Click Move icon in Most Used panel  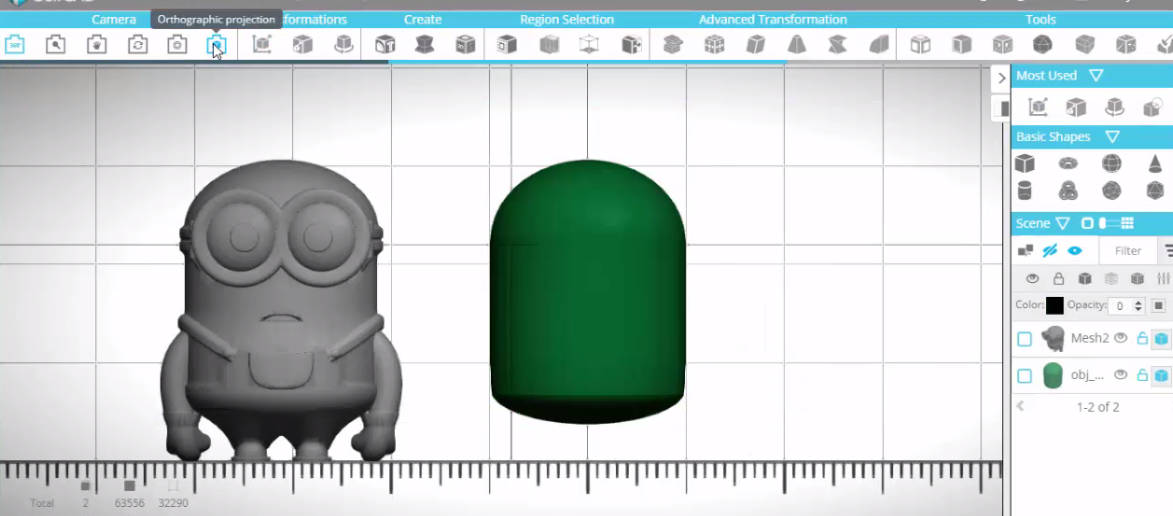(x=1038, y=107)
